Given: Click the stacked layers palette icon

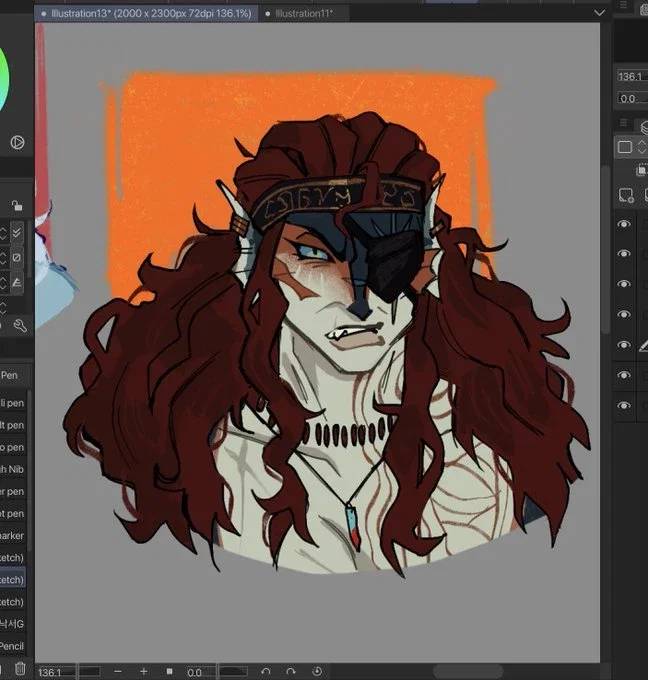Looking at the screenshot, I should 644,127.
